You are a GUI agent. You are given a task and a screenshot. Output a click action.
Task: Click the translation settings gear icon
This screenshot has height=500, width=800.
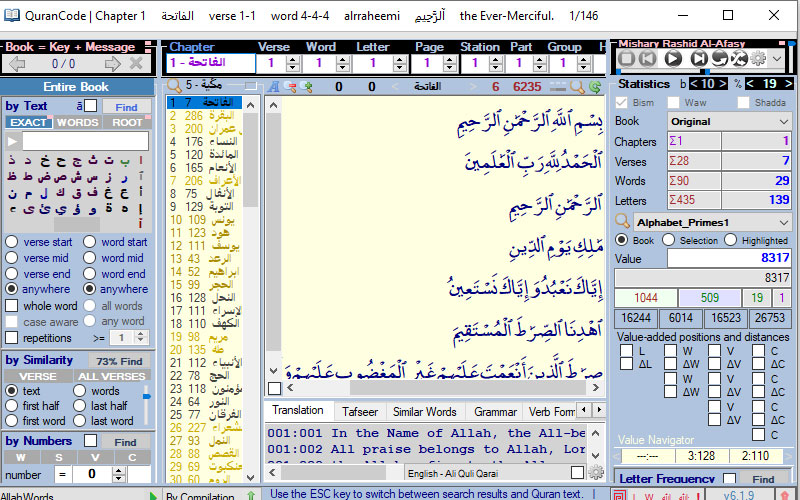[596, 473]
